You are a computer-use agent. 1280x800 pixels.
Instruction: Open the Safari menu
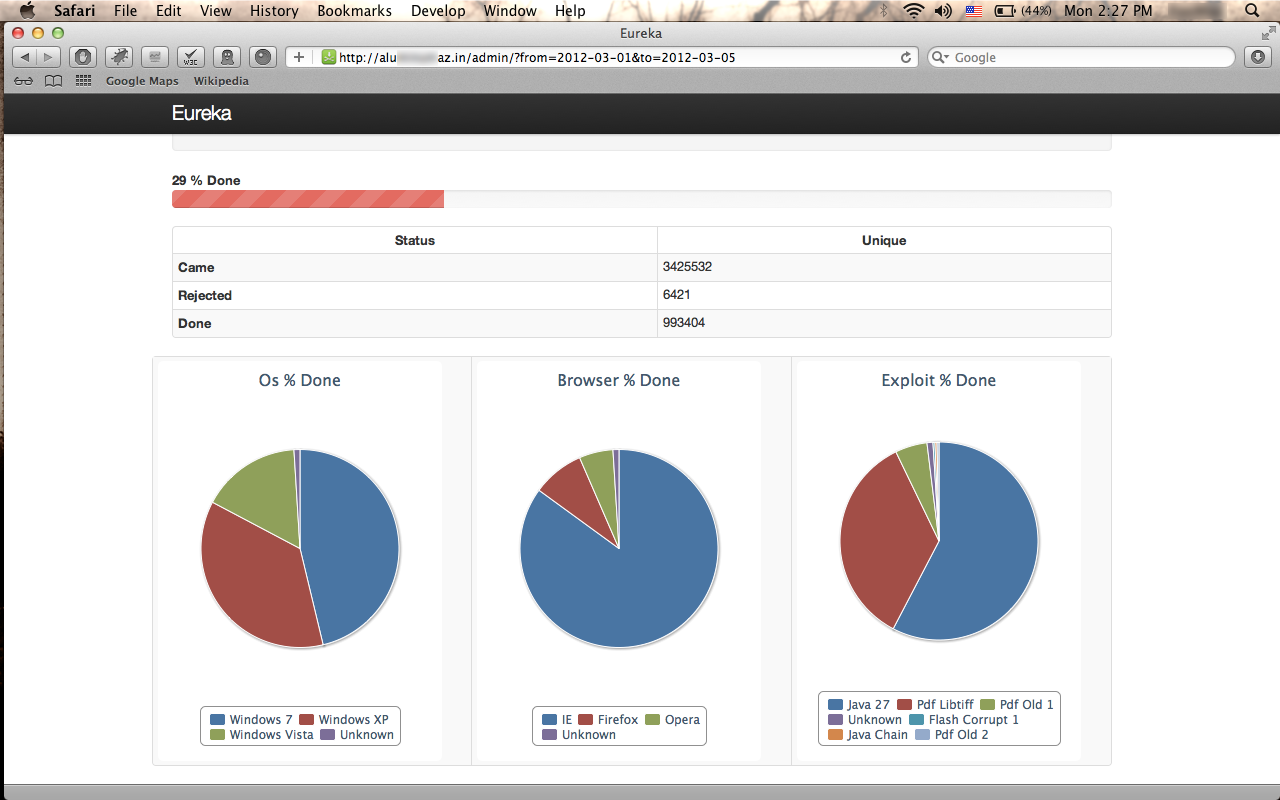click(x=75, y=11)
